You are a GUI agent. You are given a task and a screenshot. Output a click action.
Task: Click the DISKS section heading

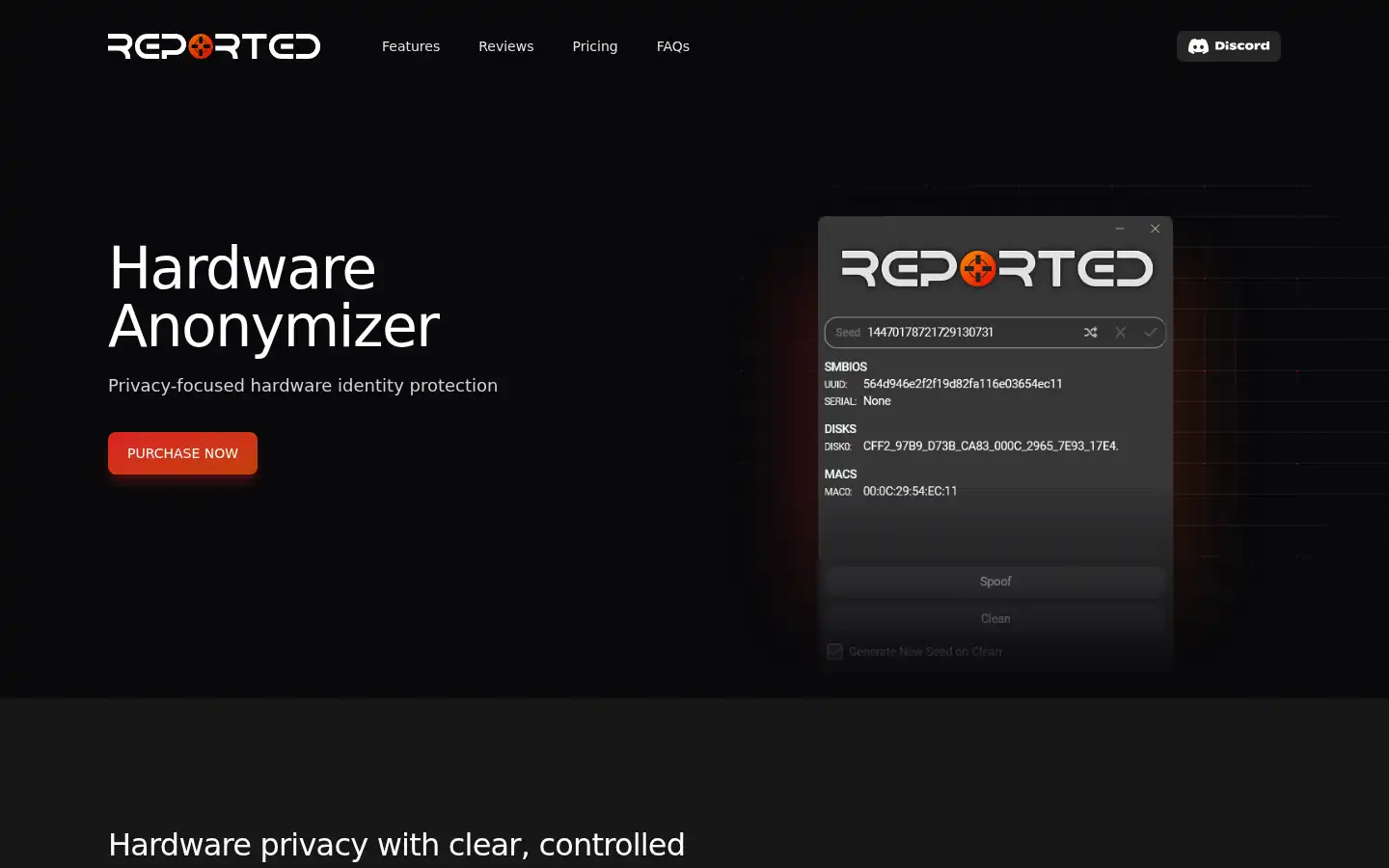840,429
